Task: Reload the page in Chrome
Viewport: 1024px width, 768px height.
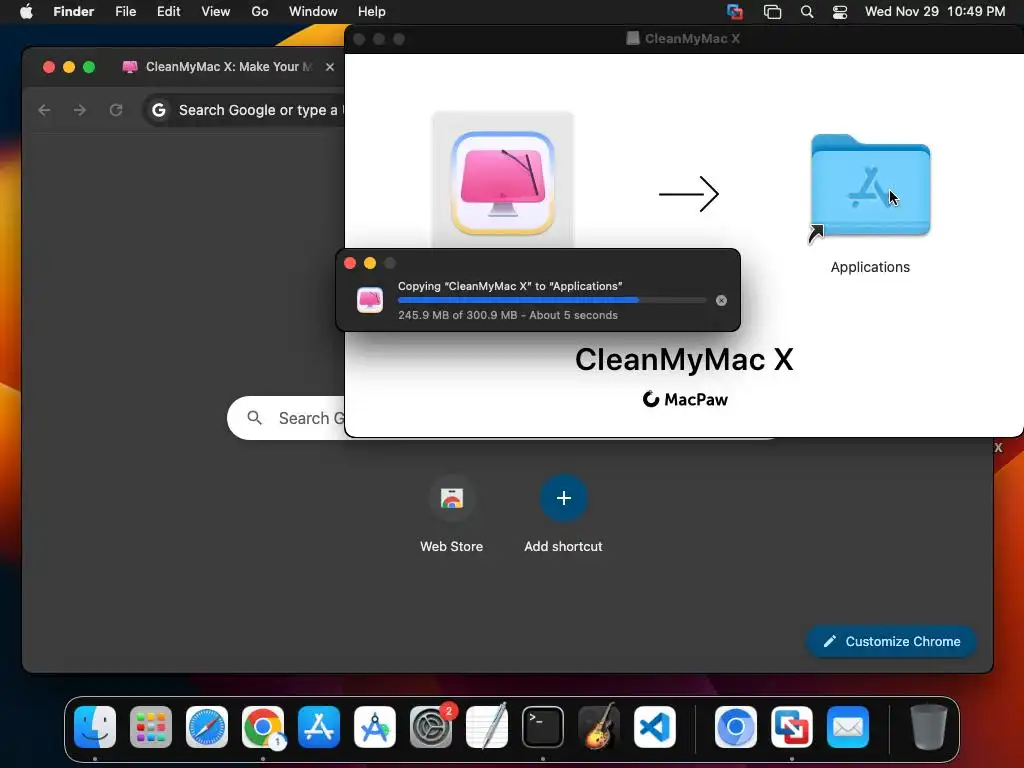Action: point(116,110)
